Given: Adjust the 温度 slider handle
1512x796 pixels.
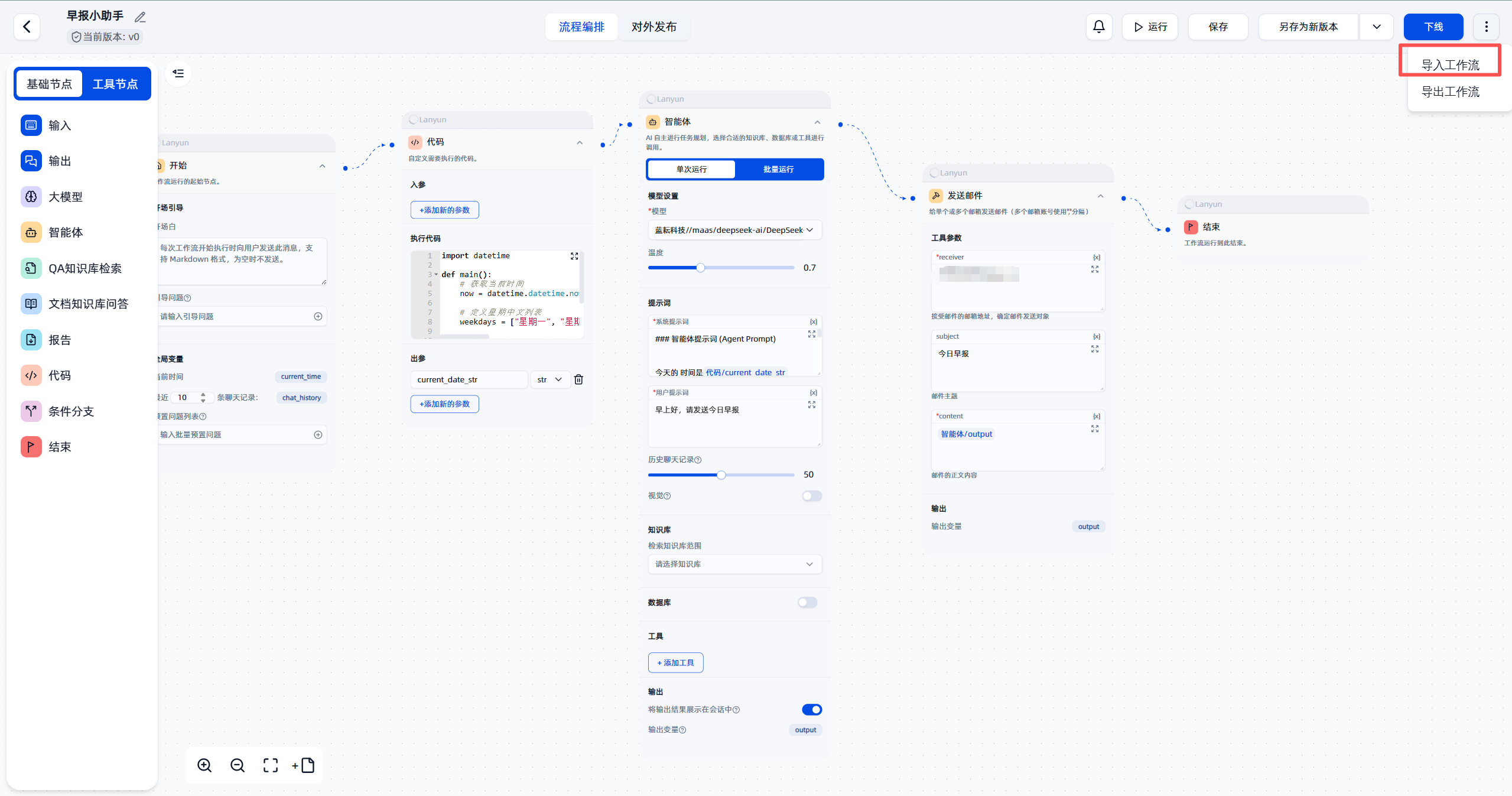Looking at the screenshot, I should click(x=700, y=268).
